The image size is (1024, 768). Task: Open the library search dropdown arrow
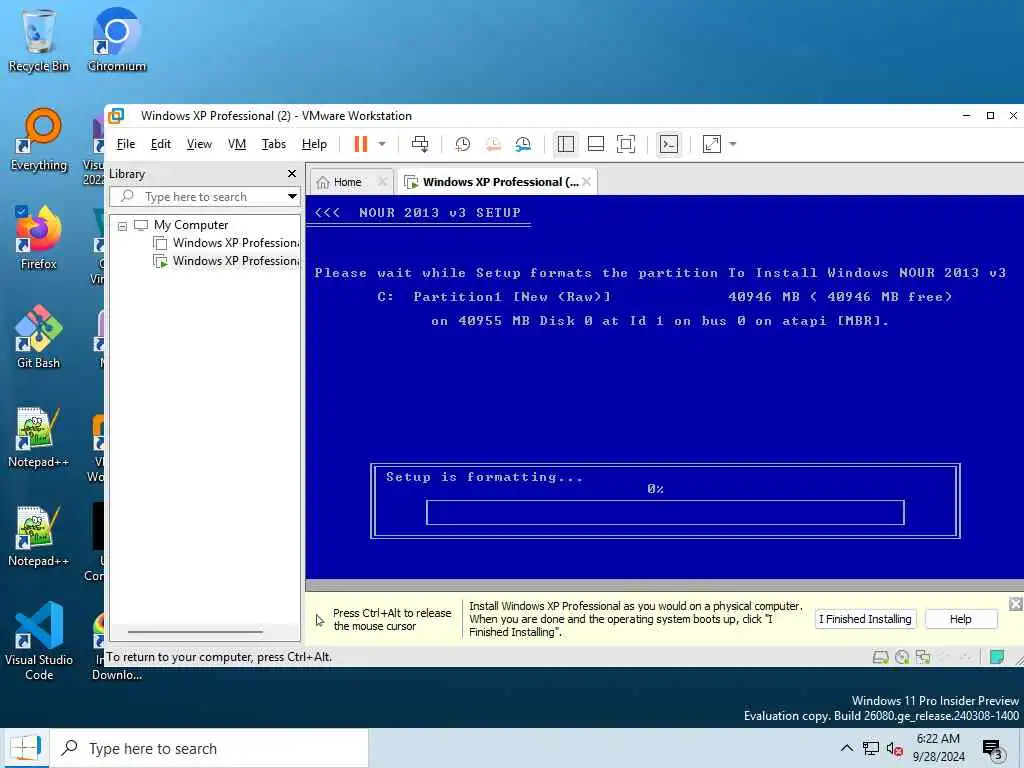click(292, 197)
